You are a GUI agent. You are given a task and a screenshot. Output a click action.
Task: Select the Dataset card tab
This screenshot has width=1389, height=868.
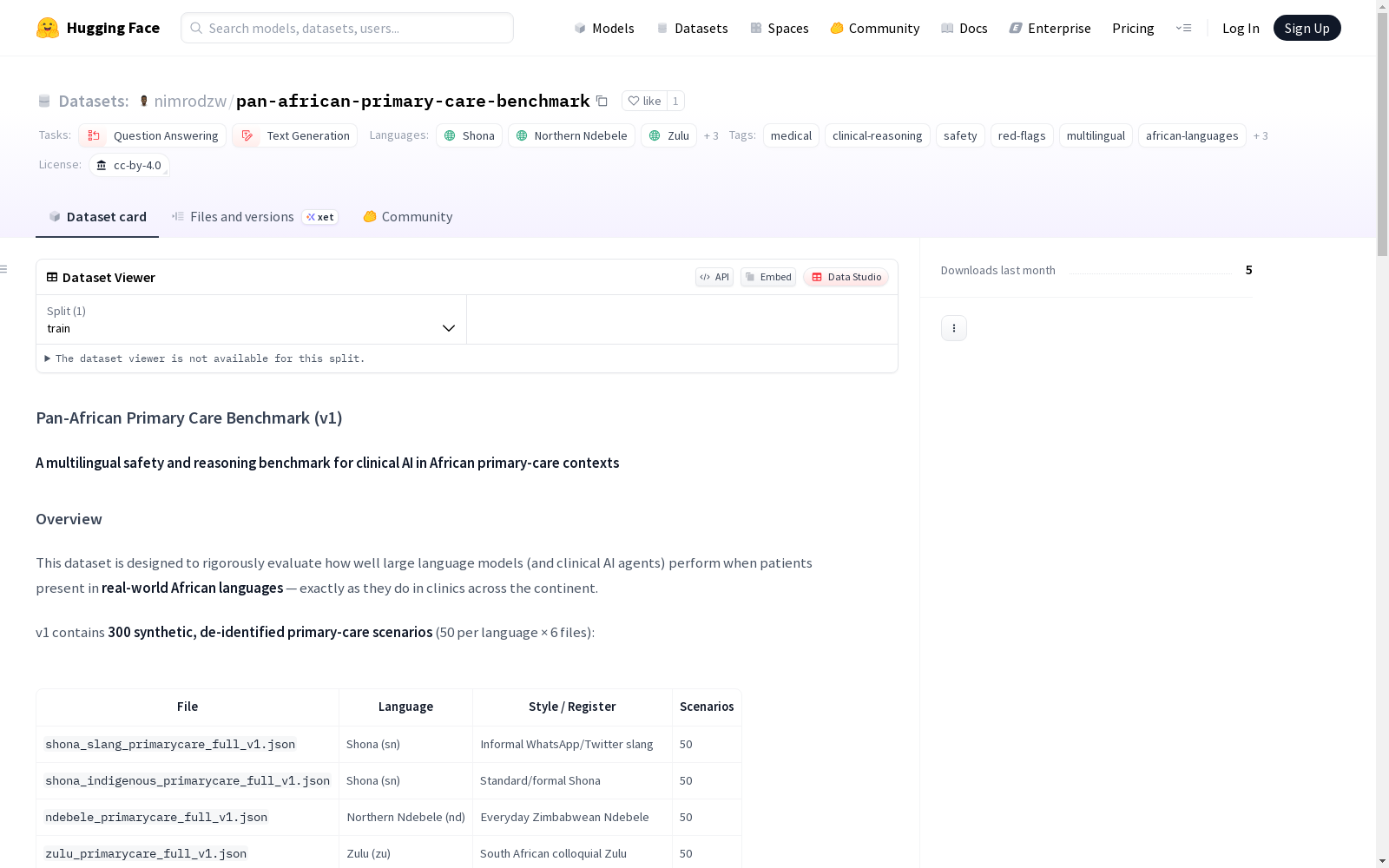pos(97,217)
